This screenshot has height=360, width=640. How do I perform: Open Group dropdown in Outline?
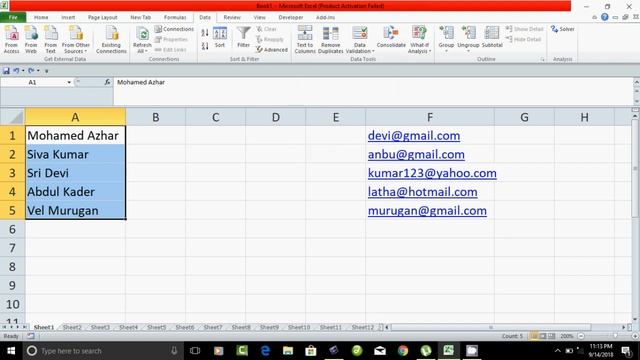coord(446,38)
